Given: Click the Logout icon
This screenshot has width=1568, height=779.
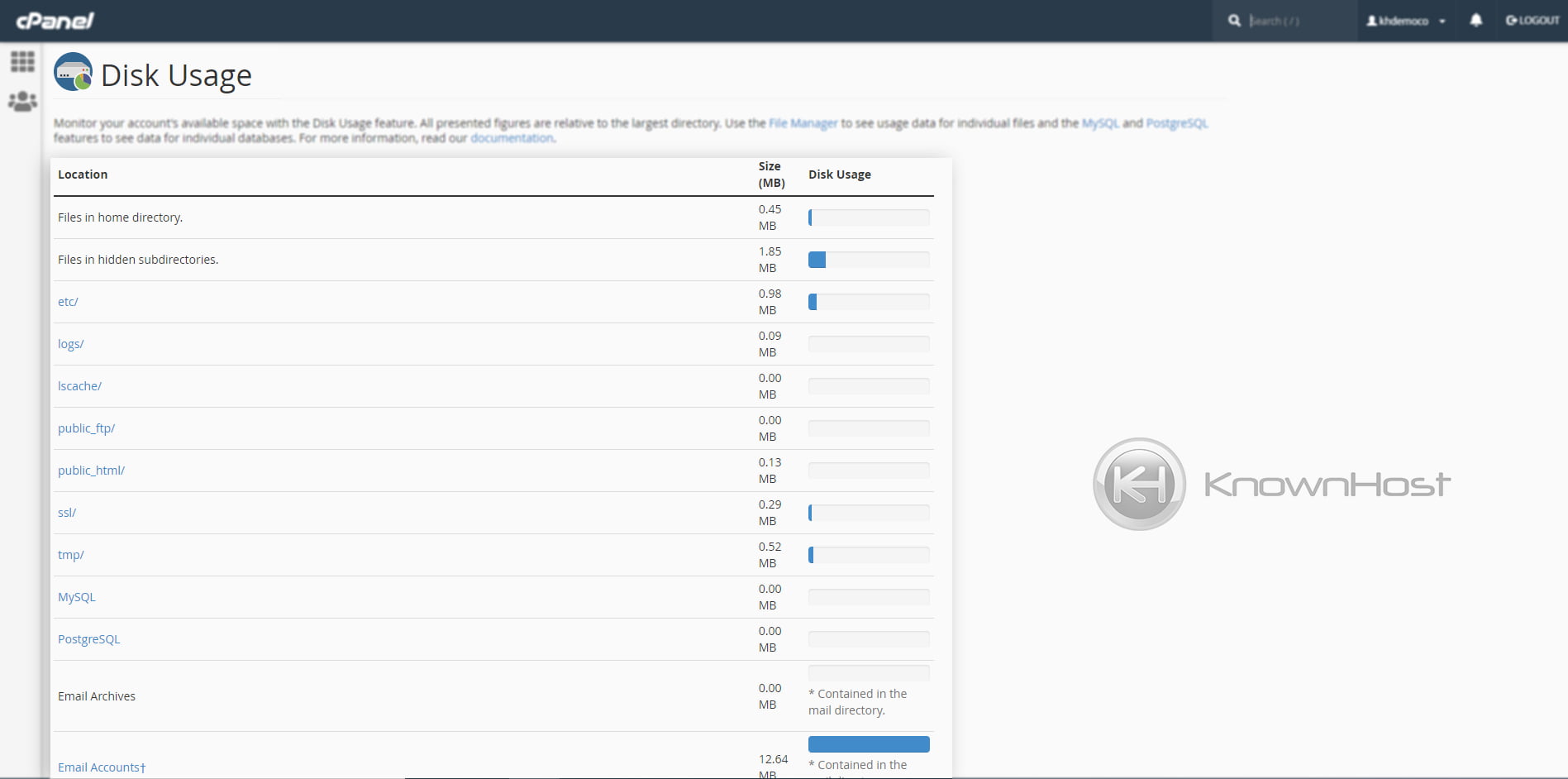Looking at the screenshot, I should [1532, 20].
